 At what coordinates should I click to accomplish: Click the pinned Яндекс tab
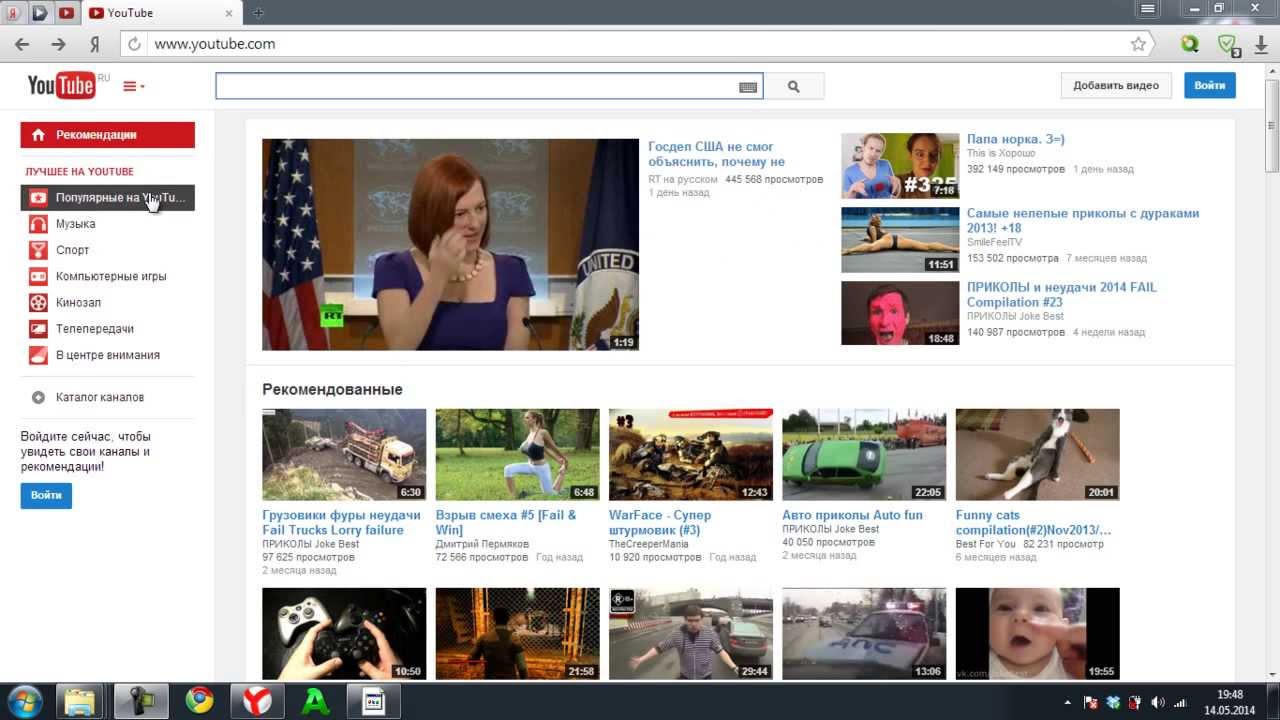point(15,13)
